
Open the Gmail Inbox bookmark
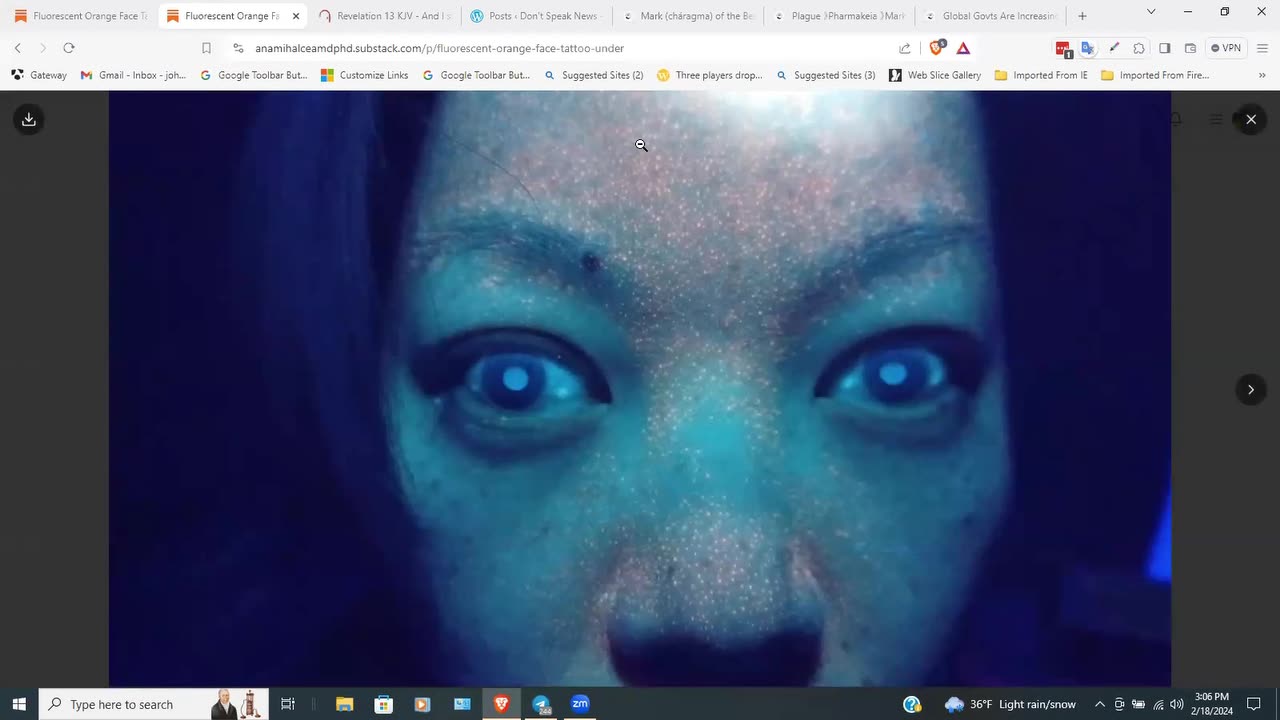tap(133, 75)
